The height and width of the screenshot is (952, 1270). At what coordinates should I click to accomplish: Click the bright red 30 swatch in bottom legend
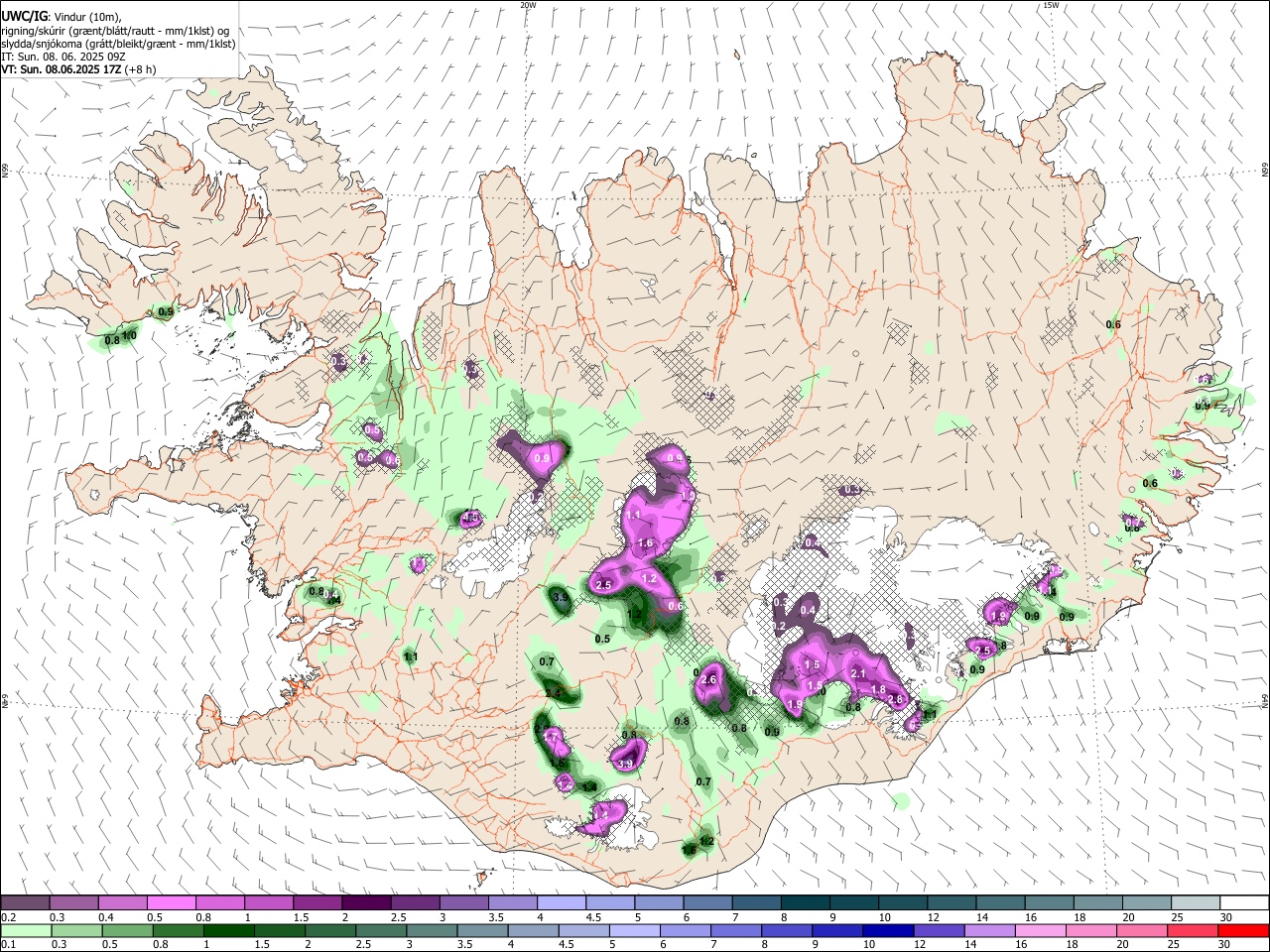click(x=1242, y=931)
